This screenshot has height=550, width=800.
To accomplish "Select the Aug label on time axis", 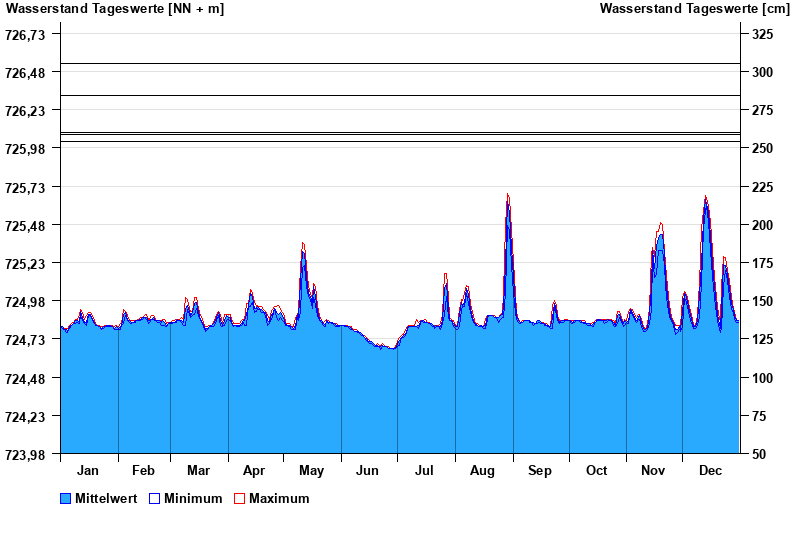I will 483,471.
